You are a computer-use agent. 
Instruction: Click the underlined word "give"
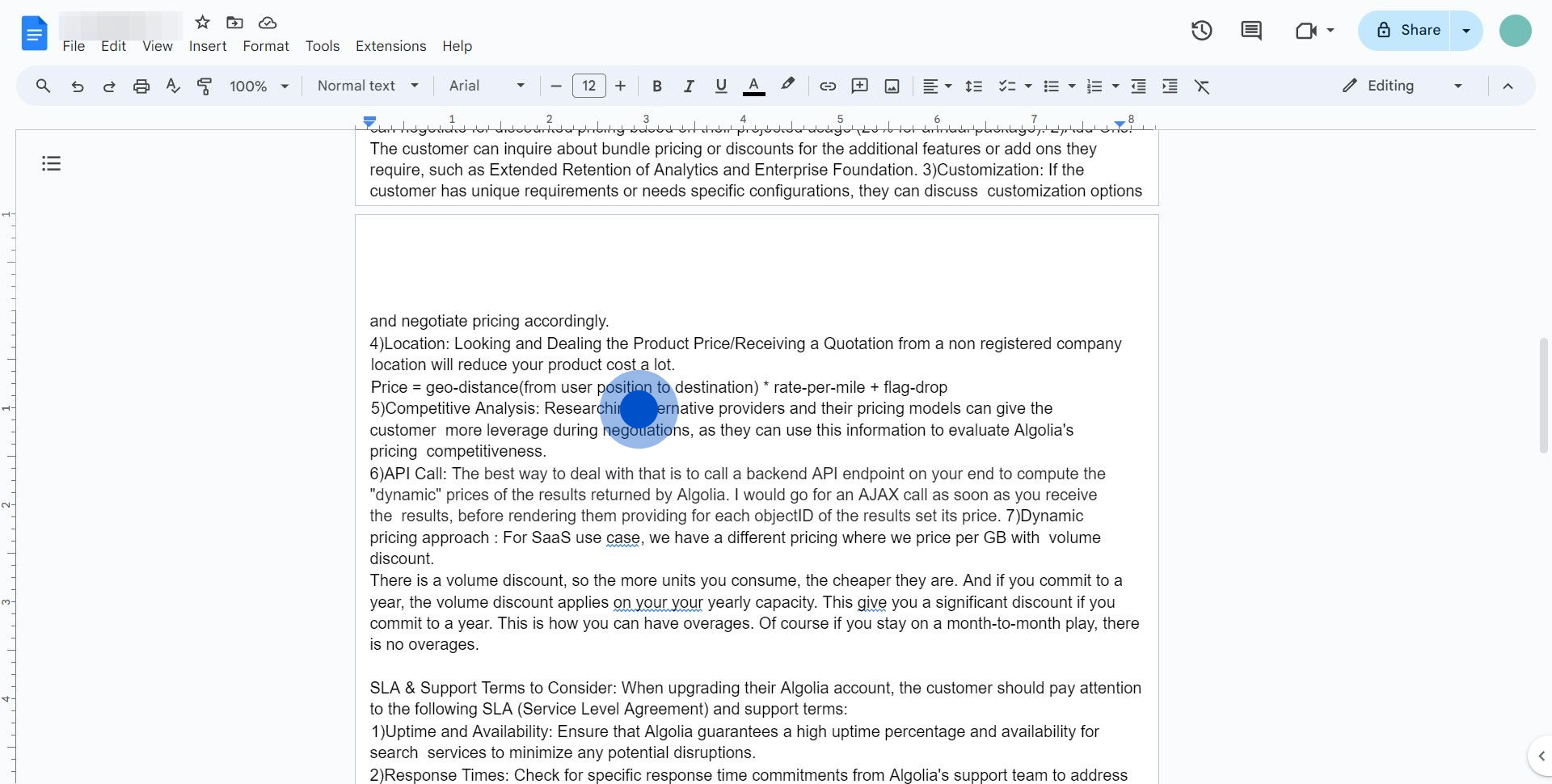(871, 602)
